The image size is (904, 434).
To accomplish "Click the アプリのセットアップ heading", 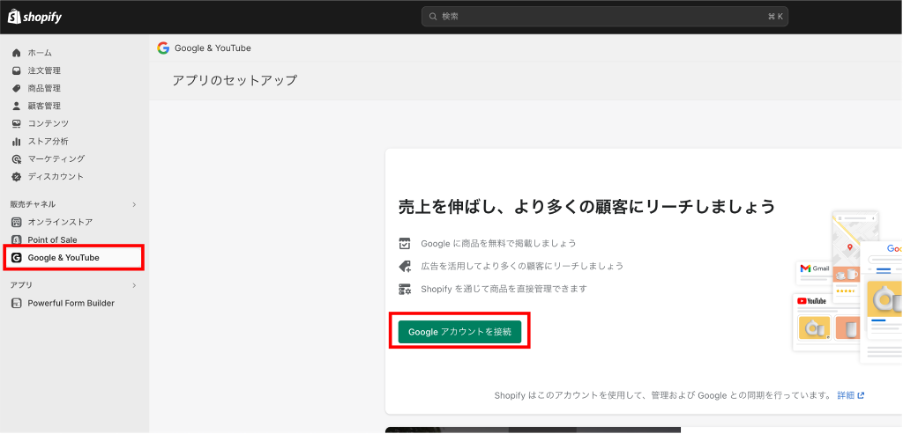I will click(235, 81).
